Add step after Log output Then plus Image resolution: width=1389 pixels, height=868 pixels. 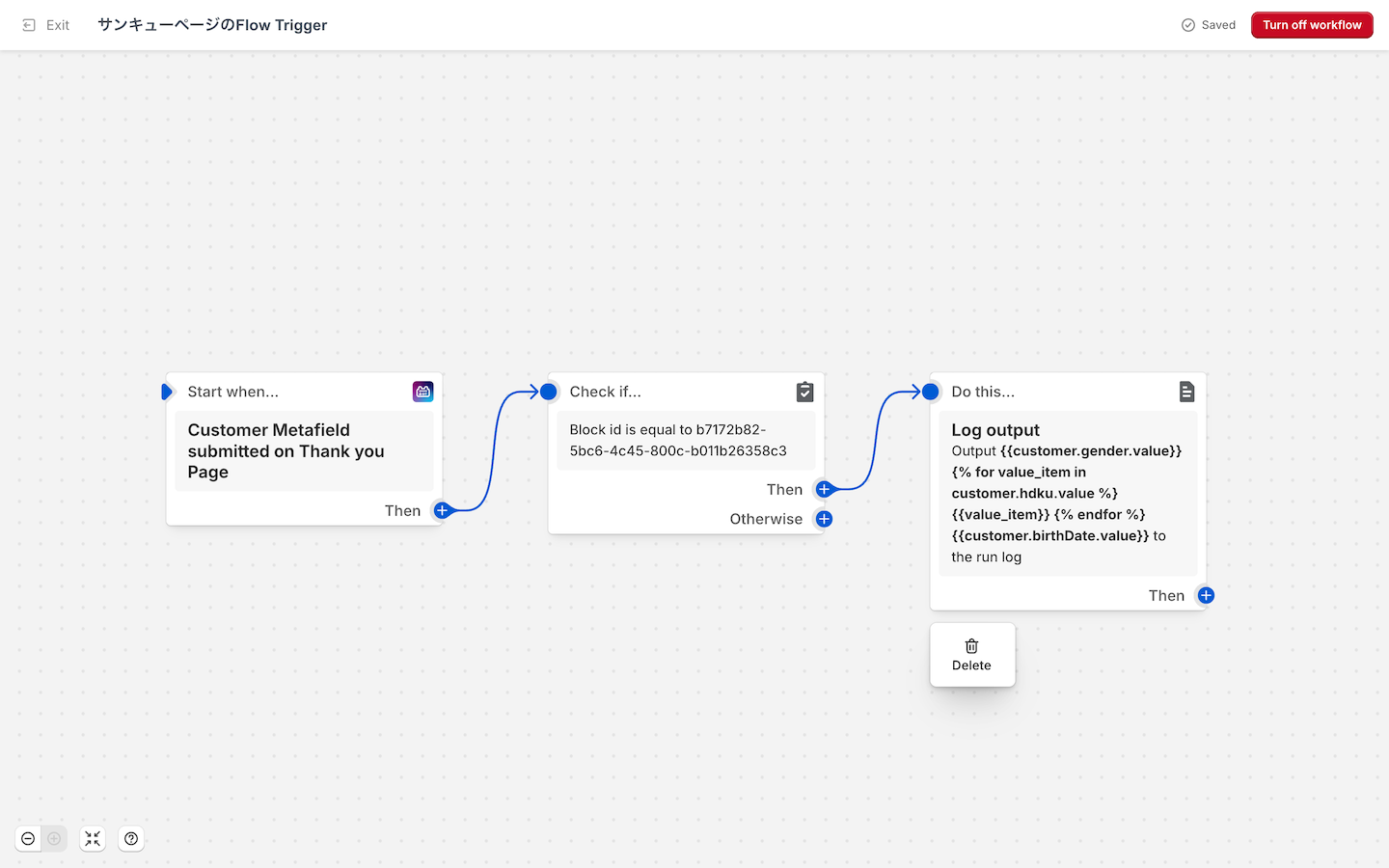(1206, 595)
